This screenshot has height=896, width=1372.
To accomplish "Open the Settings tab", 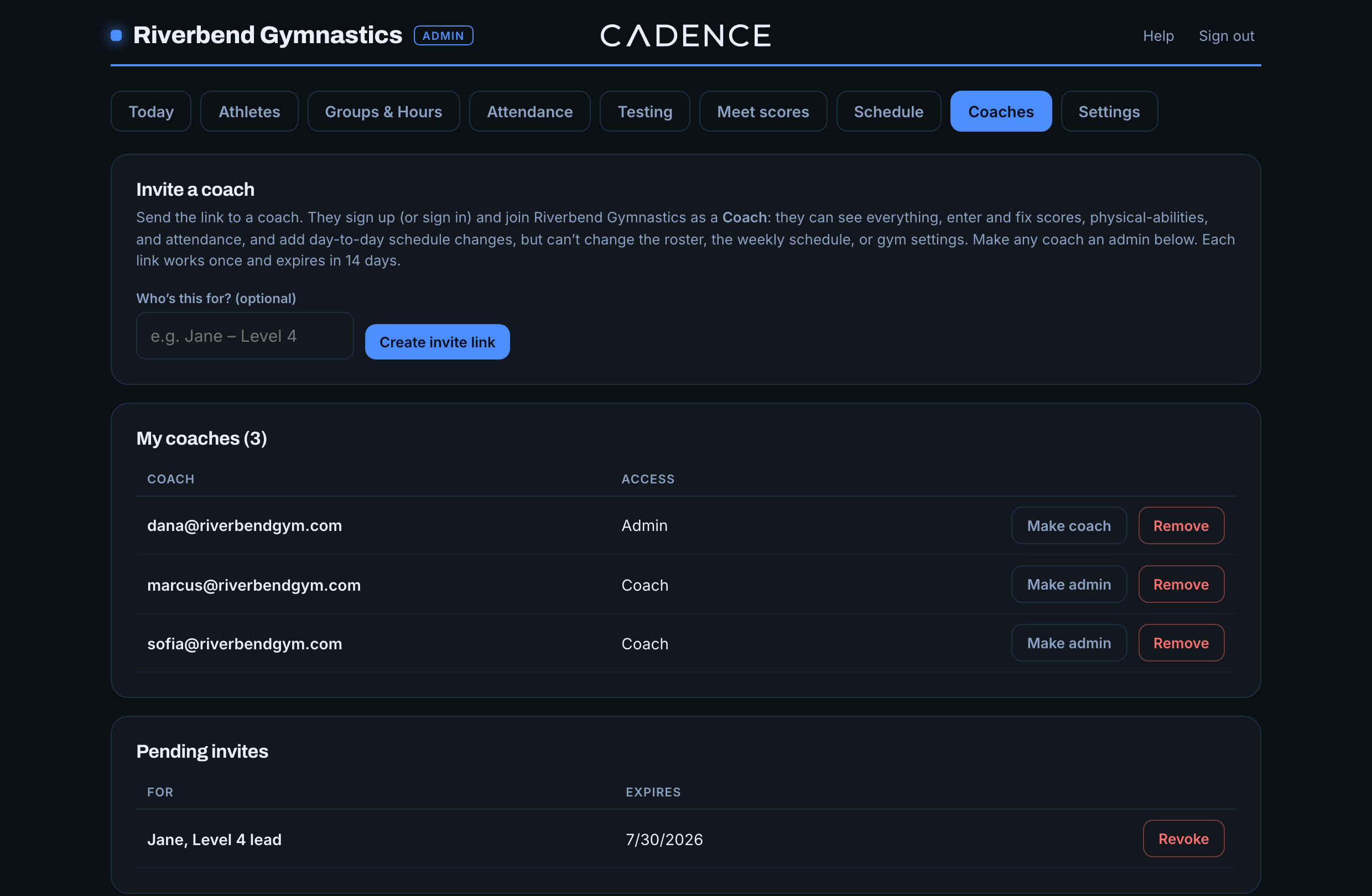I will click(1109, 111).
